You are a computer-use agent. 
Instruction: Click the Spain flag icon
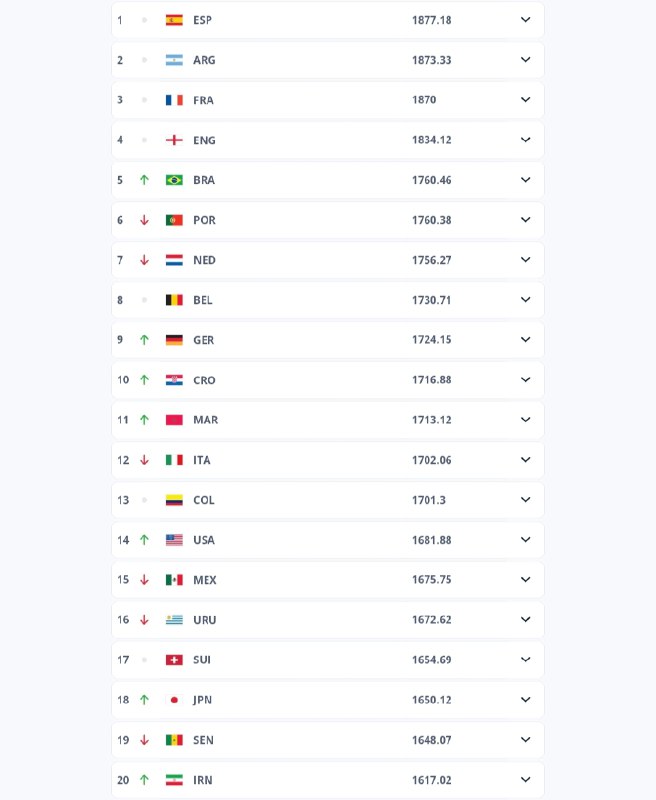click(174, 20)
